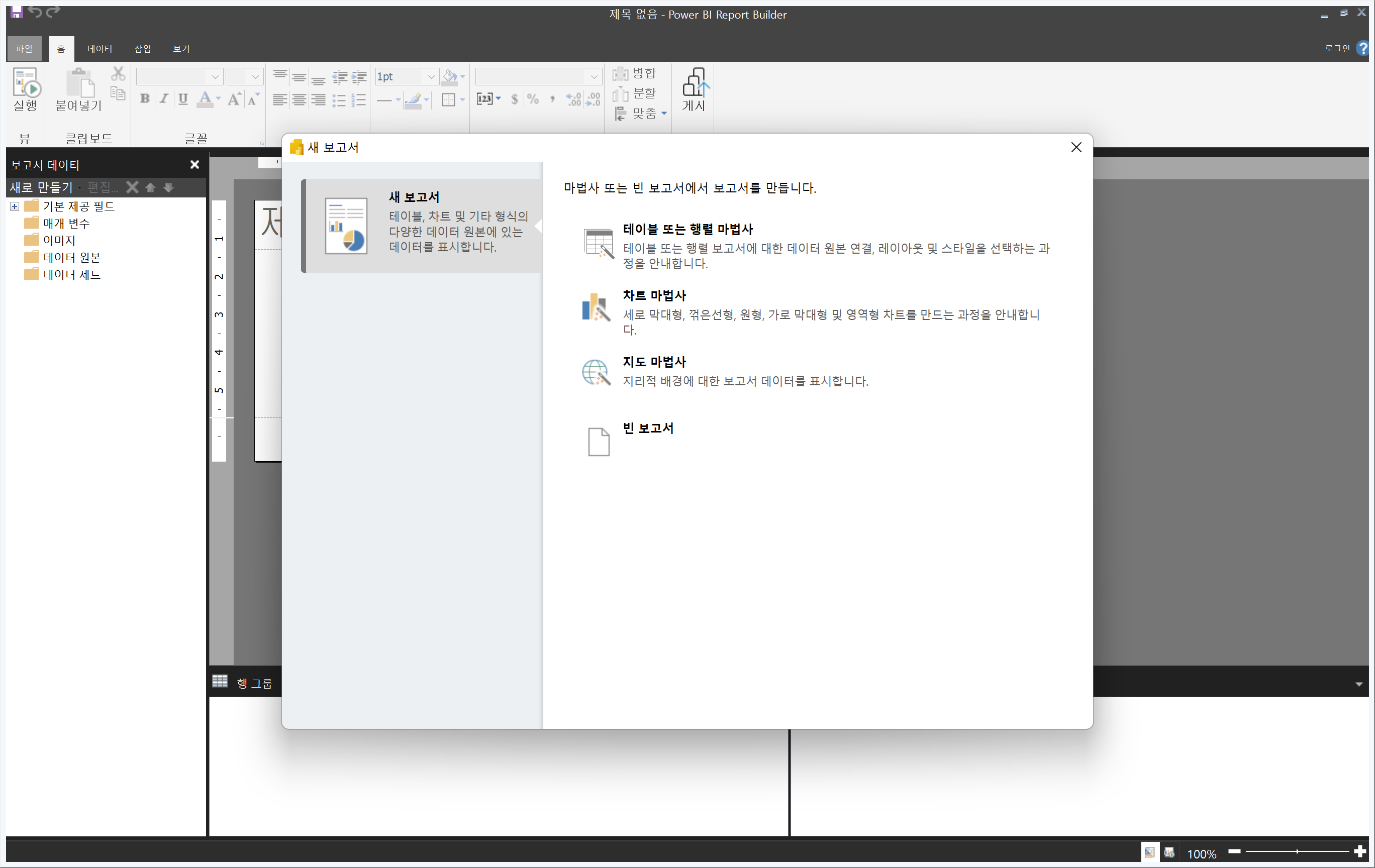Expand the 기본 제공 필드 tree node
Screen dimensions: 1375x868
[15, 206]
